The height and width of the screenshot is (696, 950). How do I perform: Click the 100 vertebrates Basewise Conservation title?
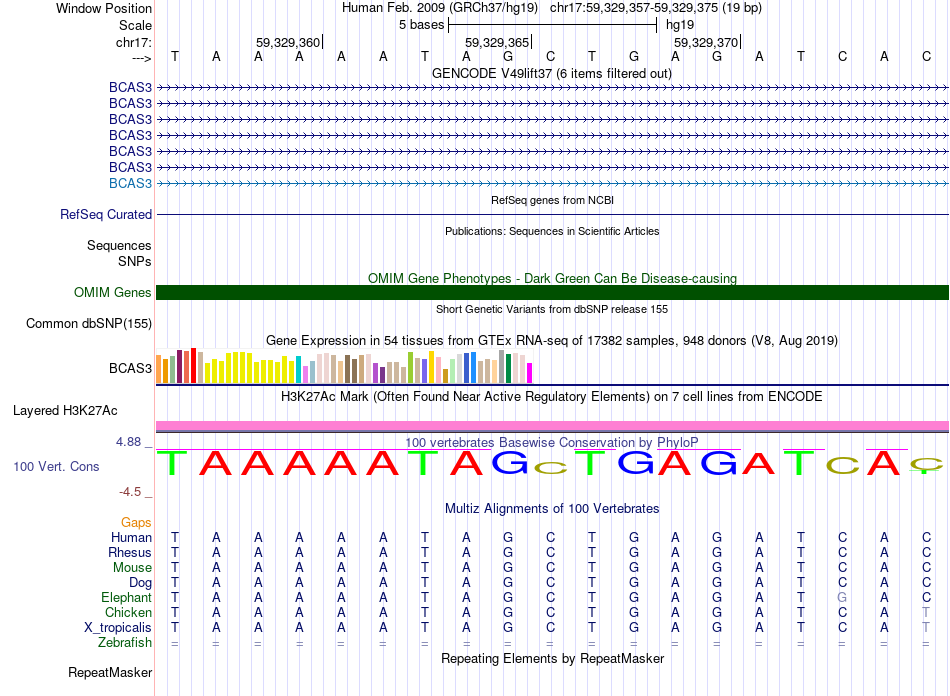(x=551, y=442)
